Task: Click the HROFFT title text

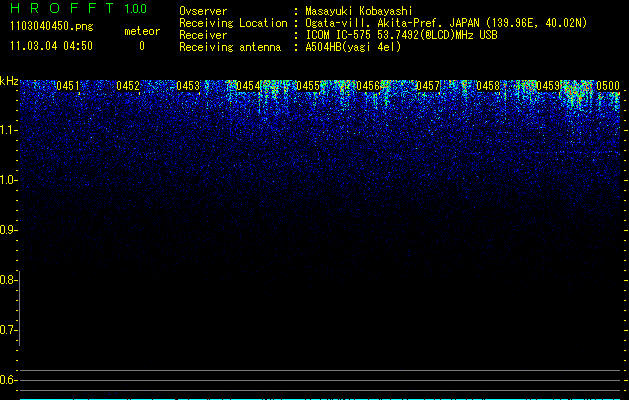Action: coord(62,8)
